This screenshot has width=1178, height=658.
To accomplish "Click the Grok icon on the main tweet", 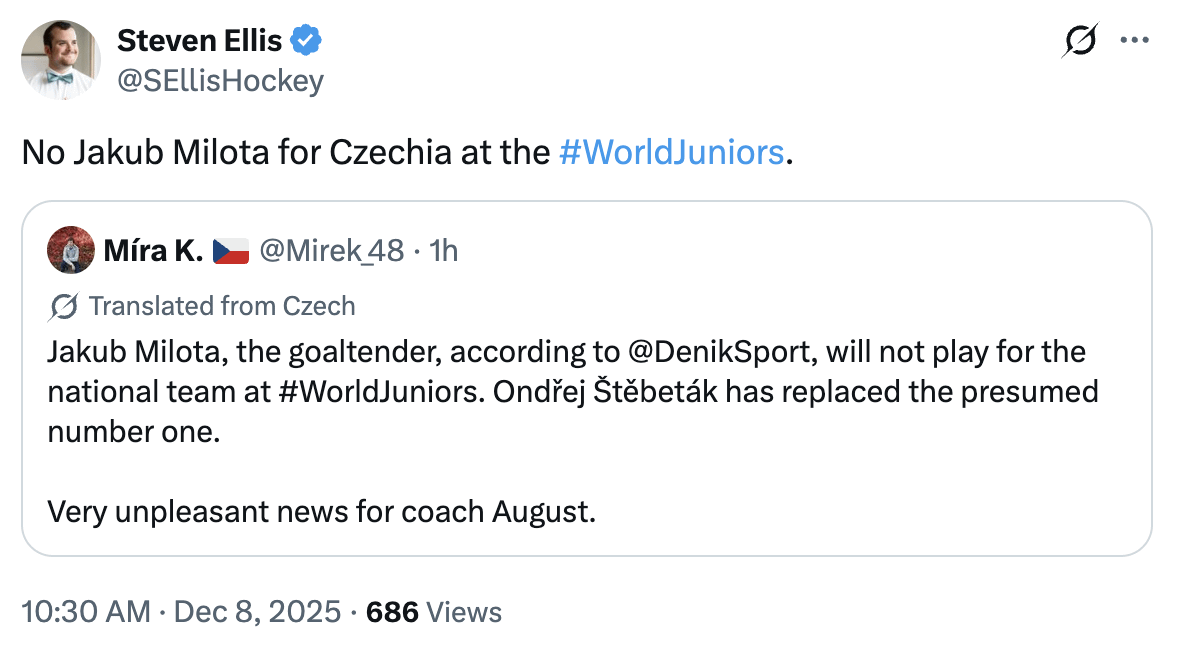I will (1079, 40).
